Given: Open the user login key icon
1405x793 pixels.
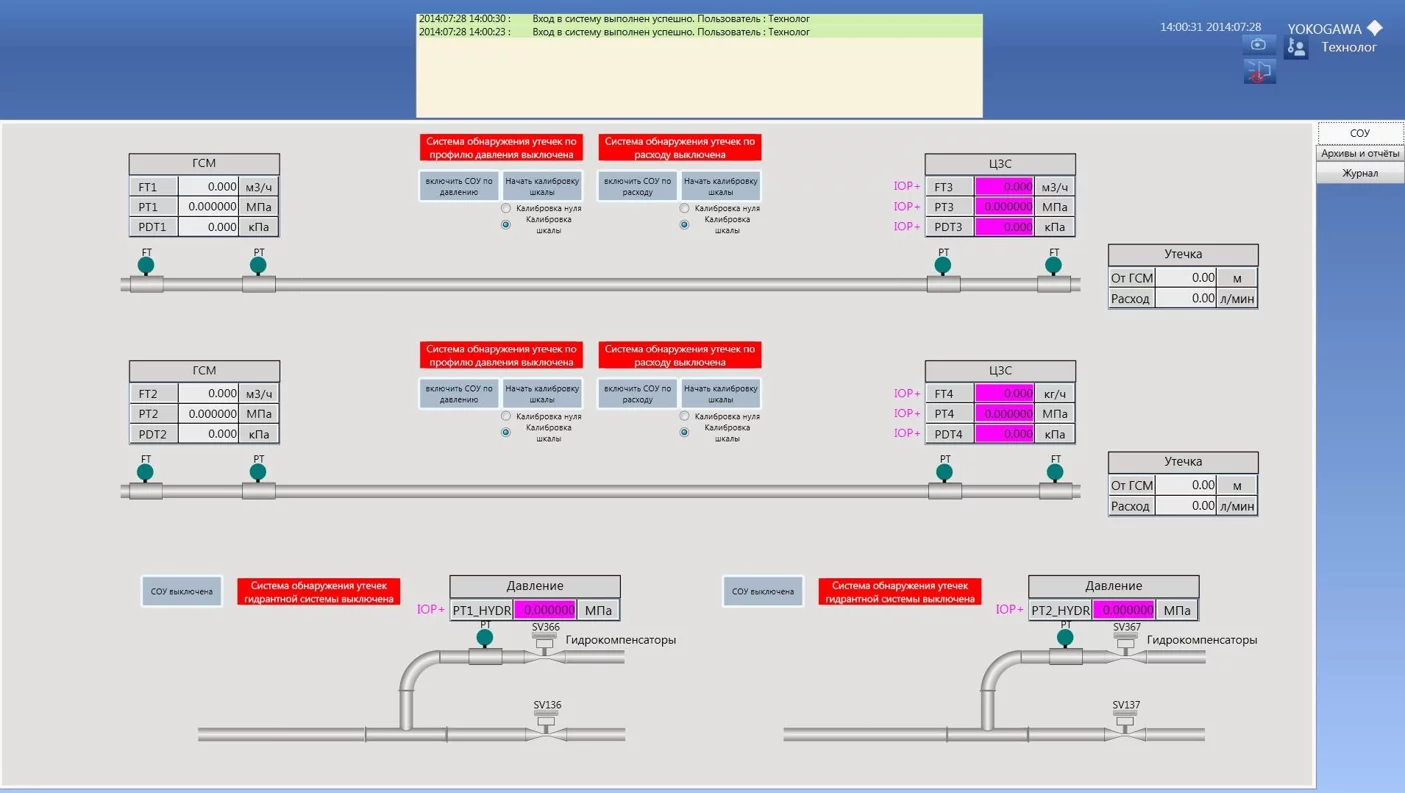Looking at the screenshot, I should [1297, 46].
